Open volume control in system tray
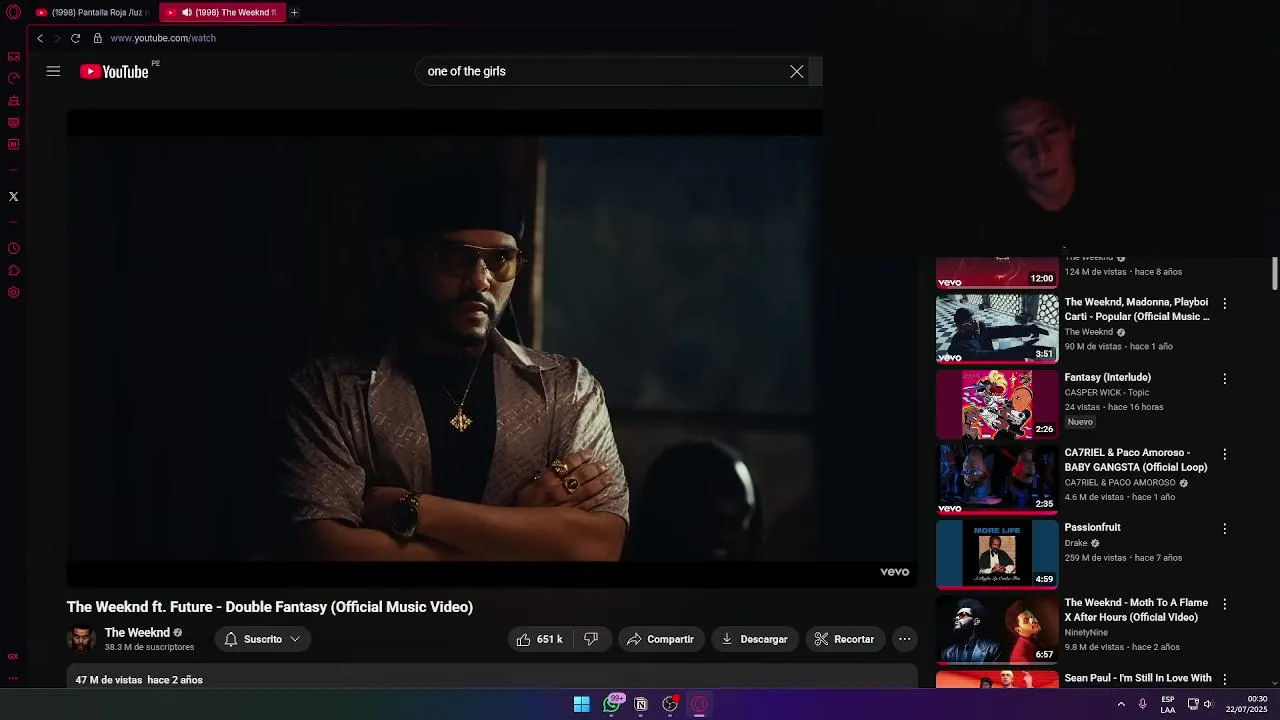 (1208, 704)
